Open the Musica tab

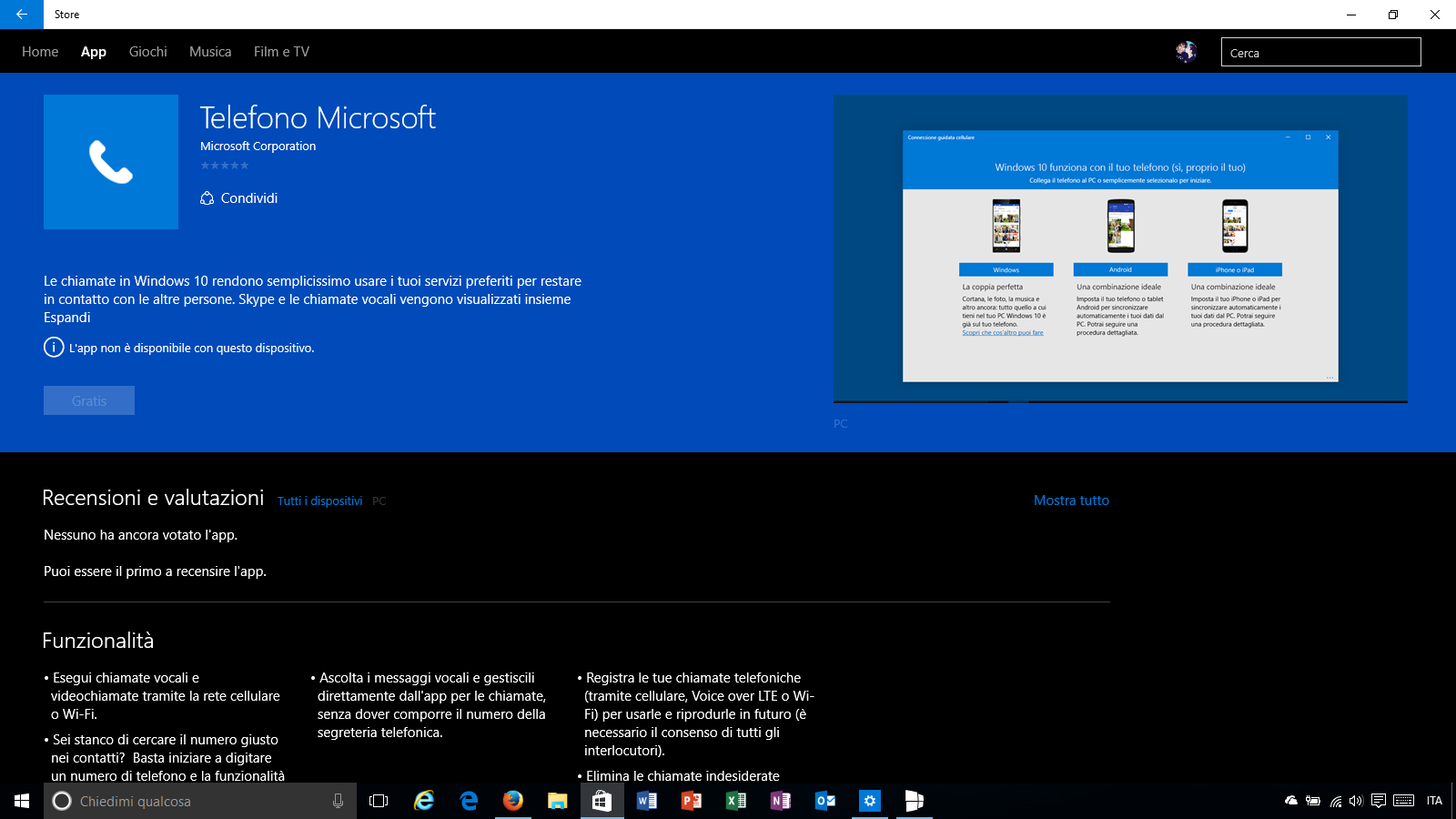(210, 52)
